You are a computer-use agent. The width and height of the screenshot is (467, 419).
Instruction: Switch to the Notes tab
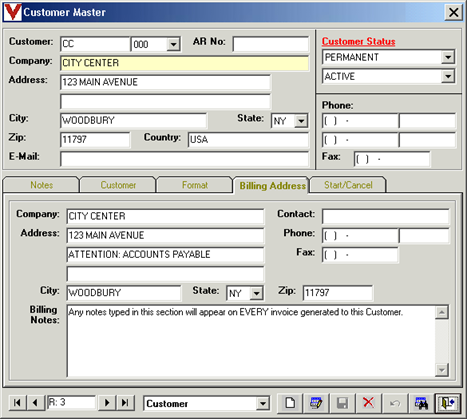(42, 185)
